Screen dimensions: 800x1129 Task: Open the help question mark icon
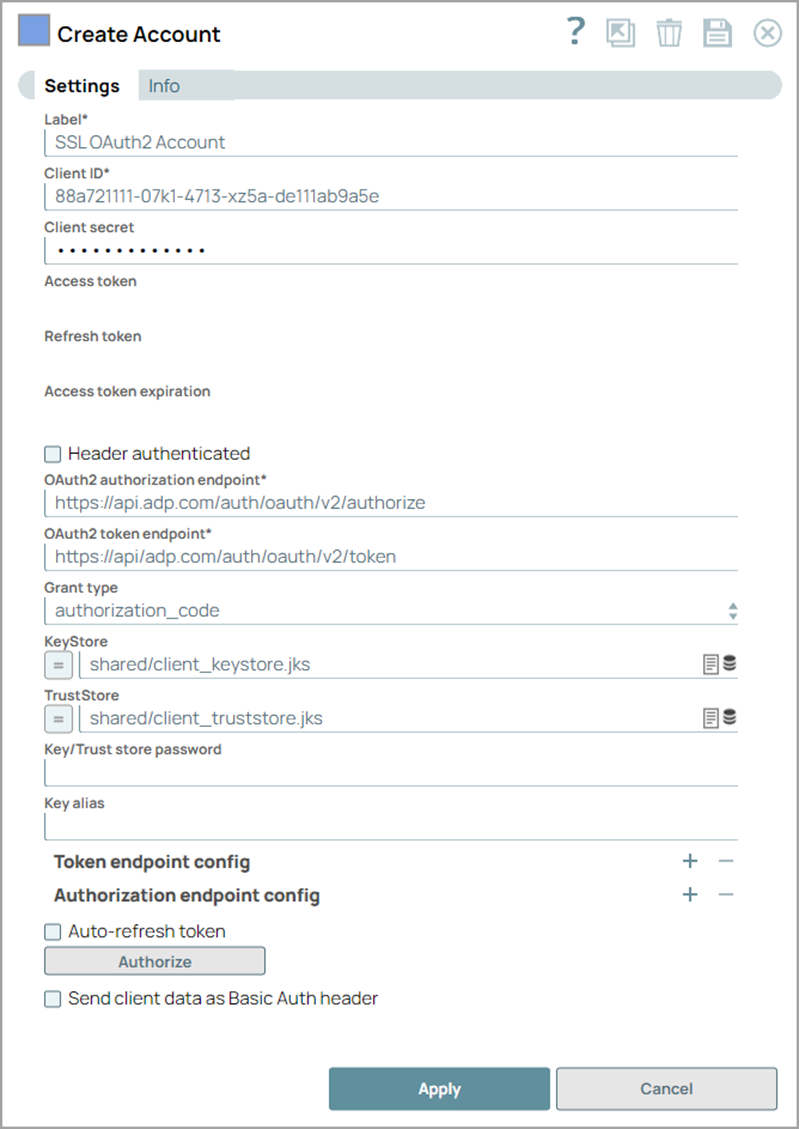575,33
